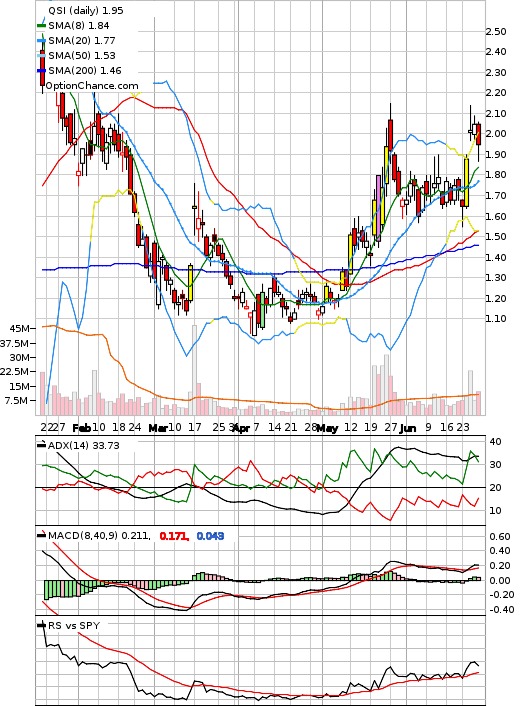The width and height of the screenshot is (526, 706).
Task: Click the 37.5M volume axis label
Action: point(16,344)
